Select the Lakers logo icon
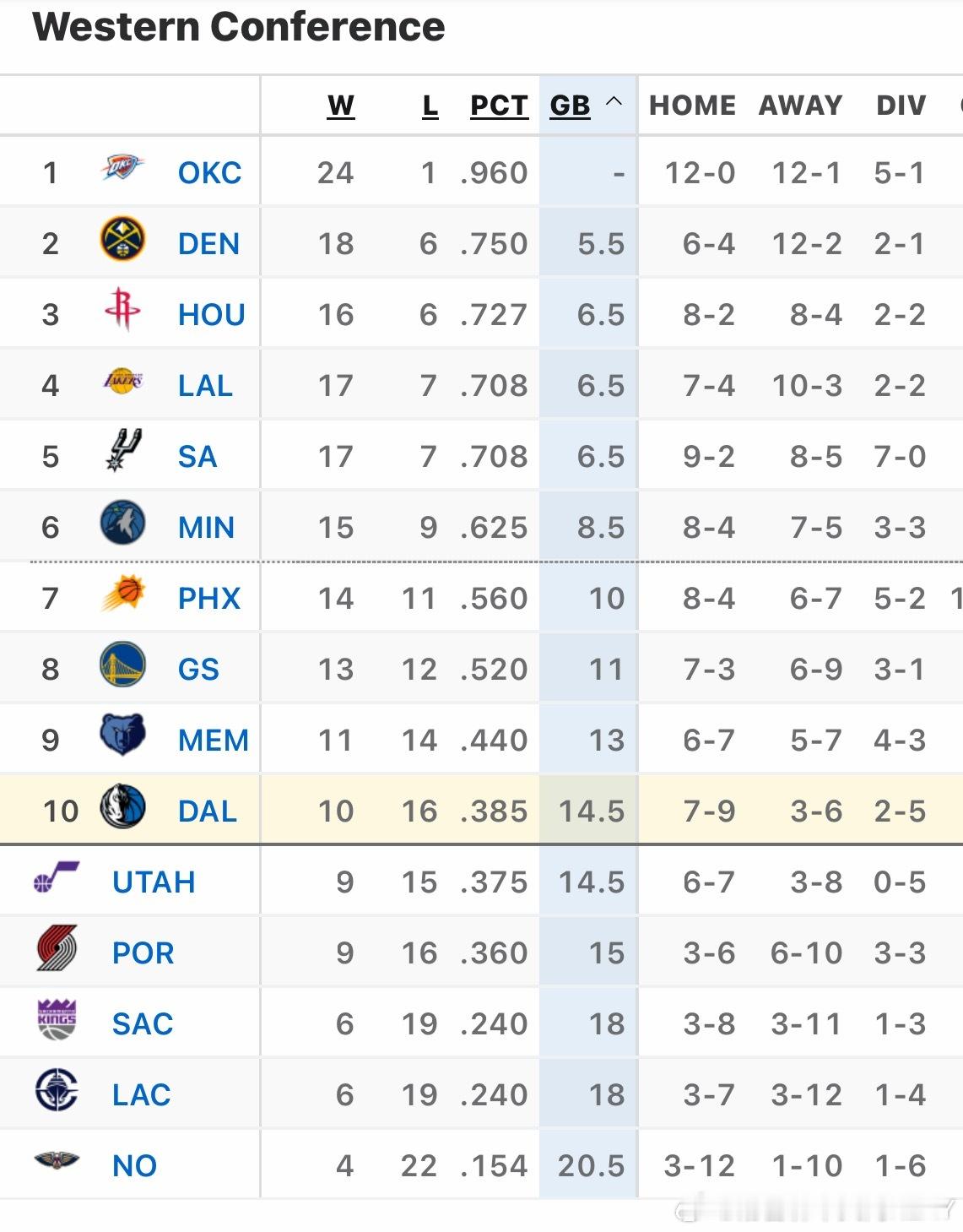 coord(122,382)
